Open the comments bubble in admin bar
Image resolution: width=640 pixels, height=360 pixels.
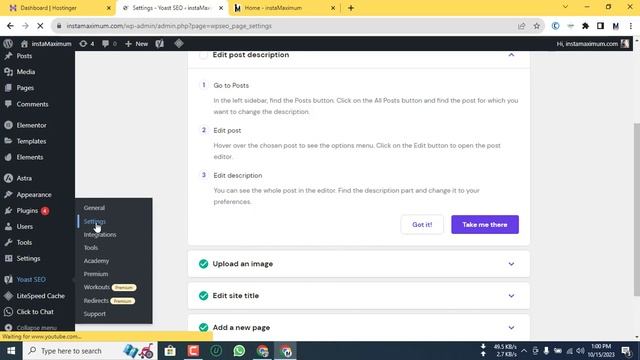point(109,44)
